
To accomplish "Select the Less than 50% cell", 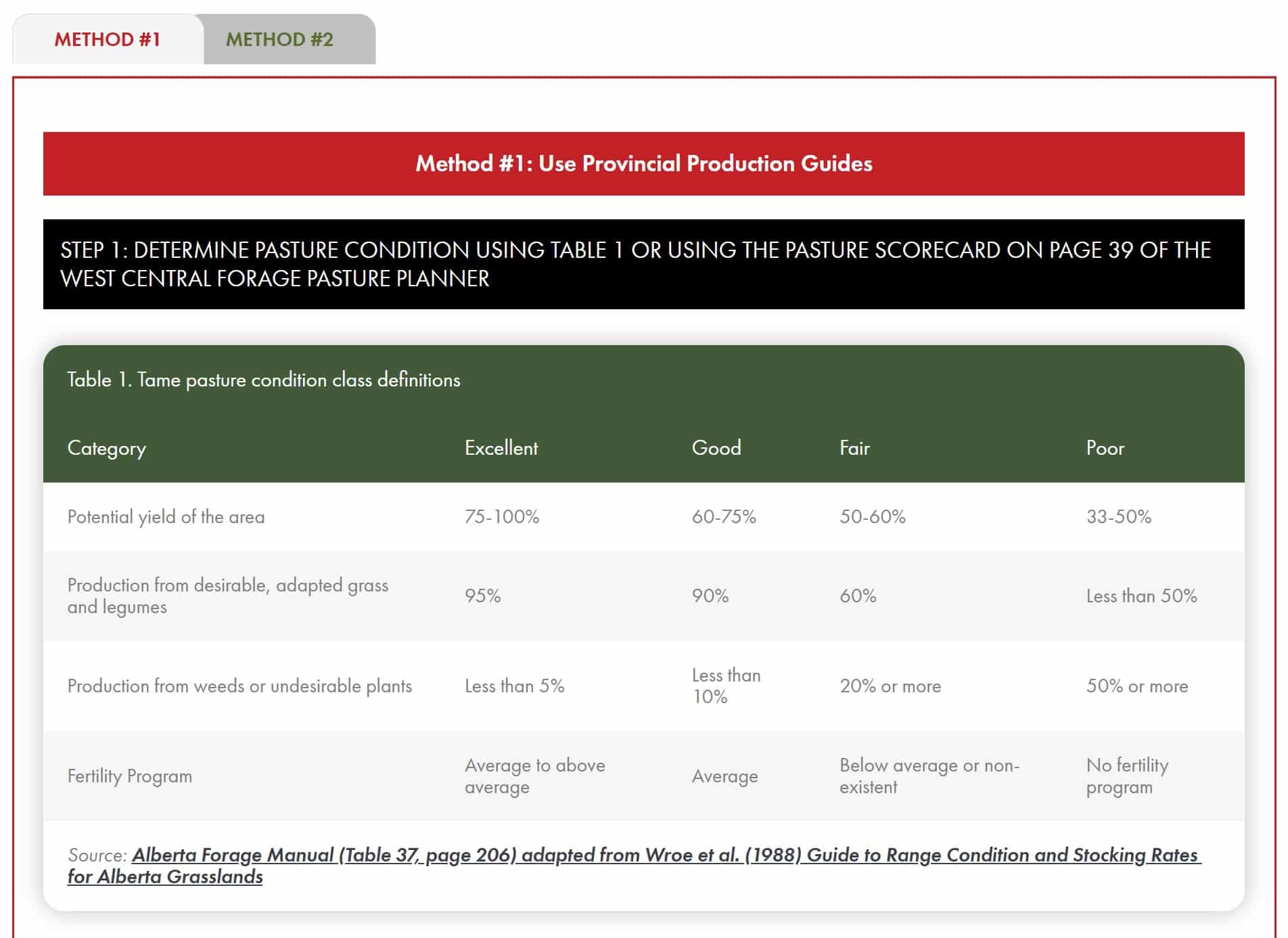I will coord(1141,596).
